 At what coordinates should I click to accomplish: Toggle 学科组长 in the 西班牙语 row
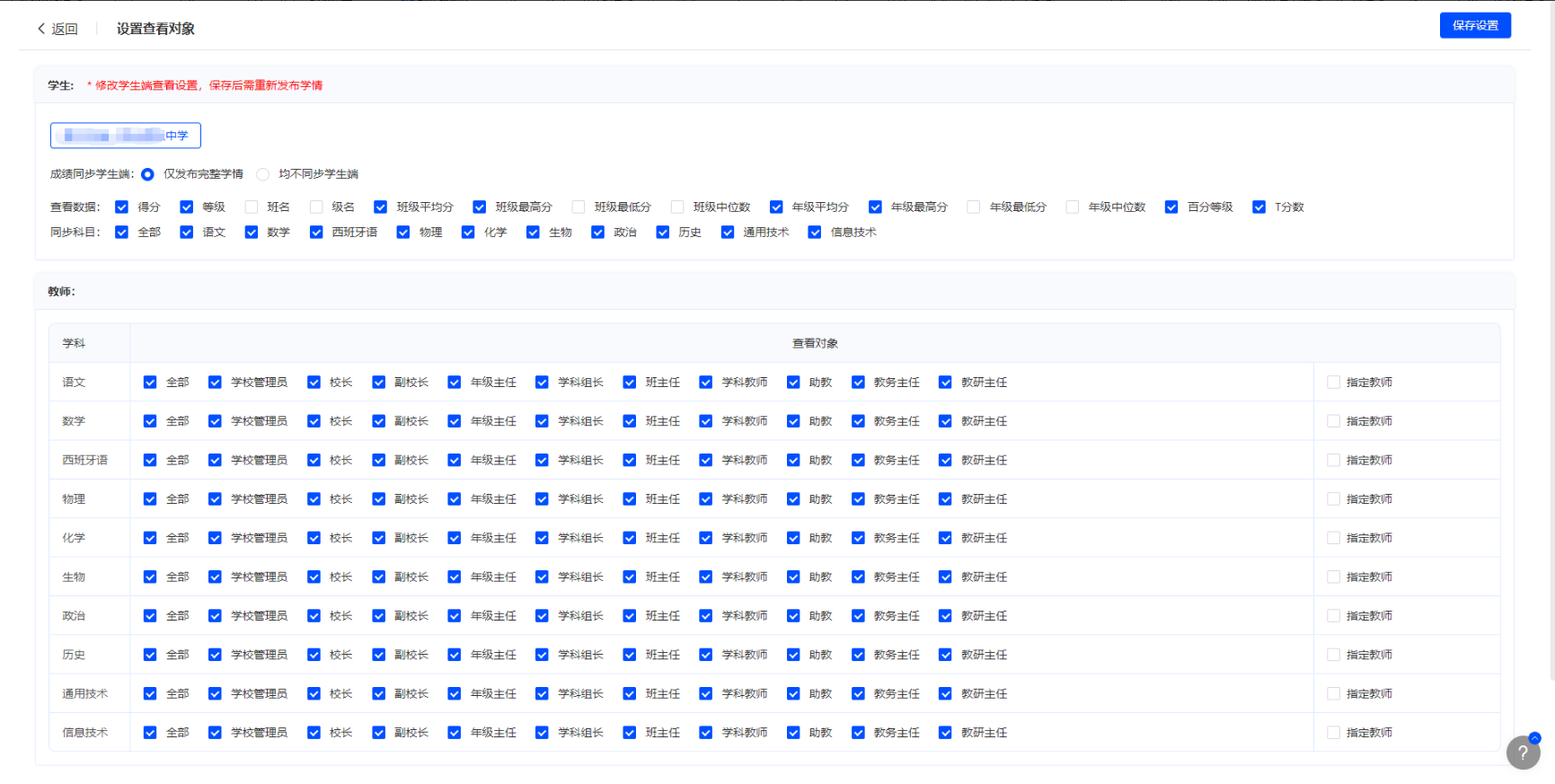click(x=542, y=460)
